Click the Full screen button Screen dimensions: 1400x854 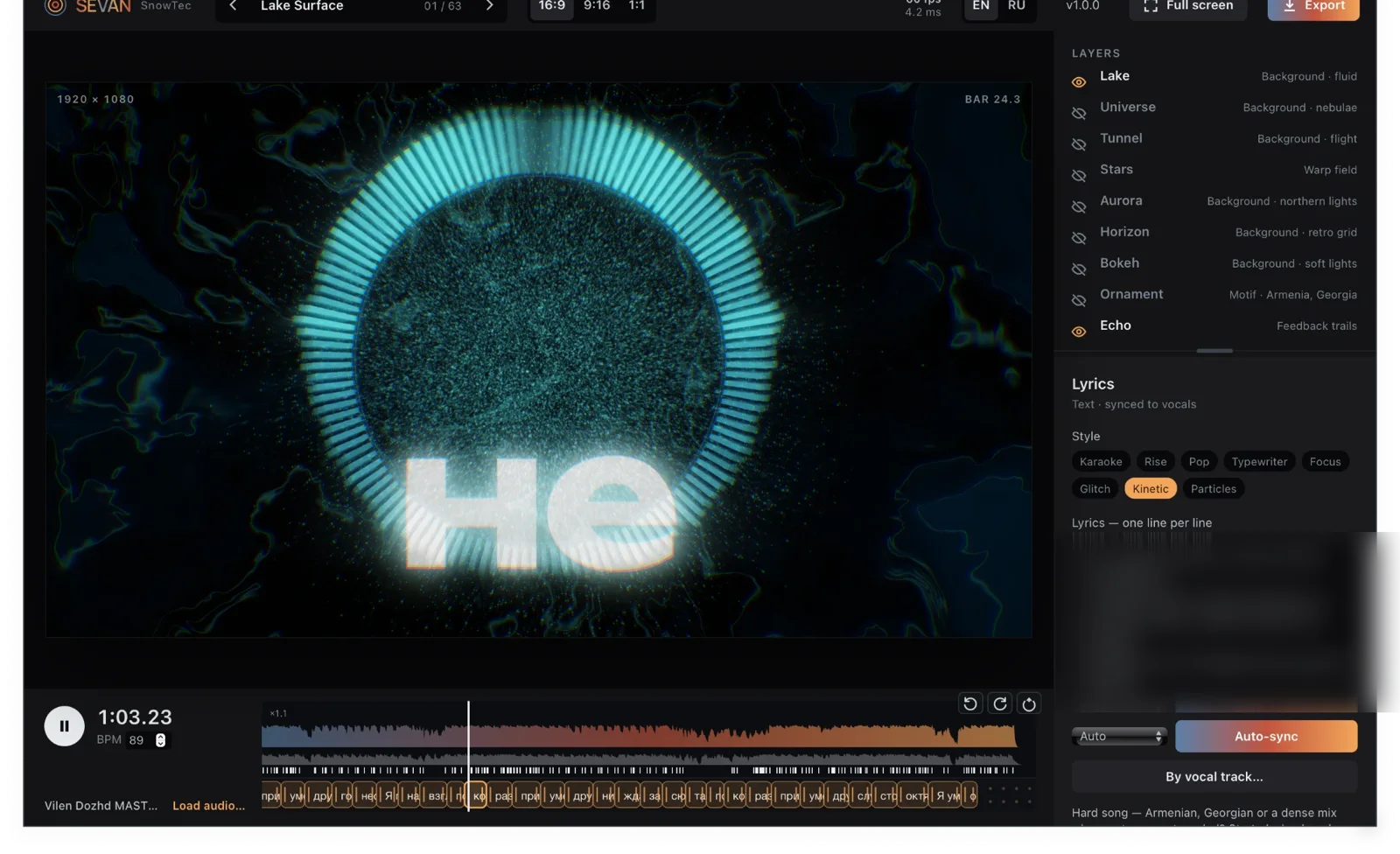coord(1188,6)
